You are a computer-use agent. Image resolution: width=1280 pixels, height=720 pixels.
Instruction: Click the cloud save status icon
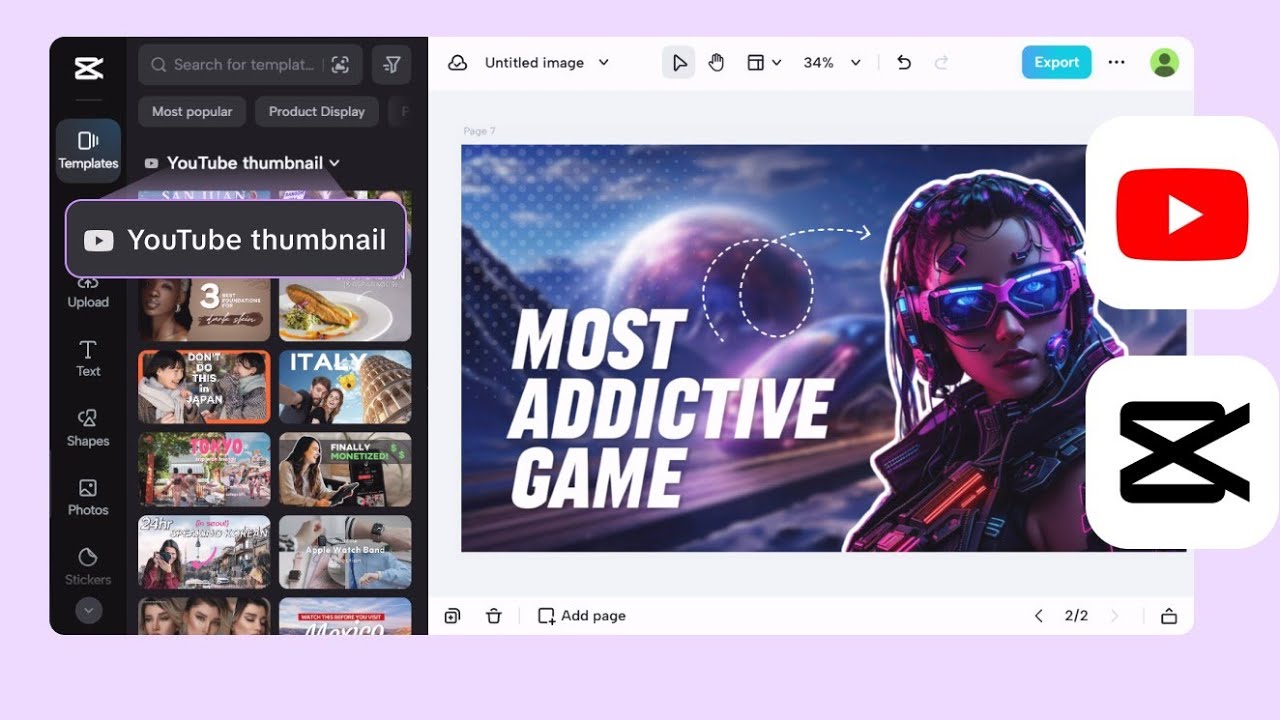(x=458, y=62)
